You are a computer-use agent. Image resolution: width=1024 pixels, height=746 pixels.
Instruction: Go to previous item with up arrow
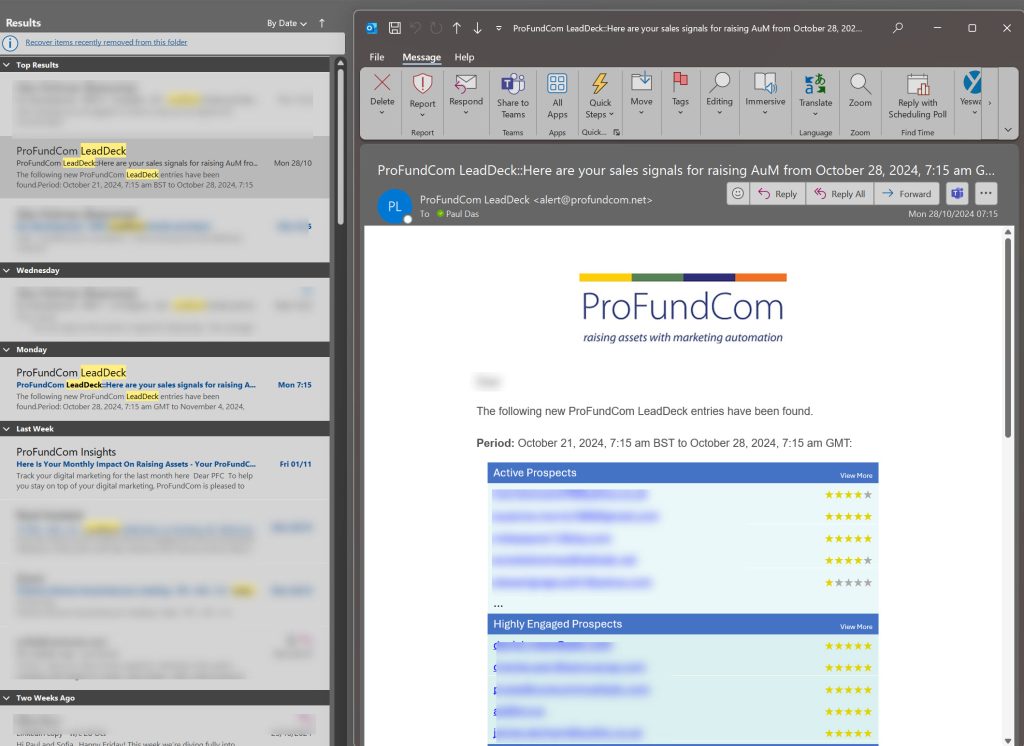(457, 28)
